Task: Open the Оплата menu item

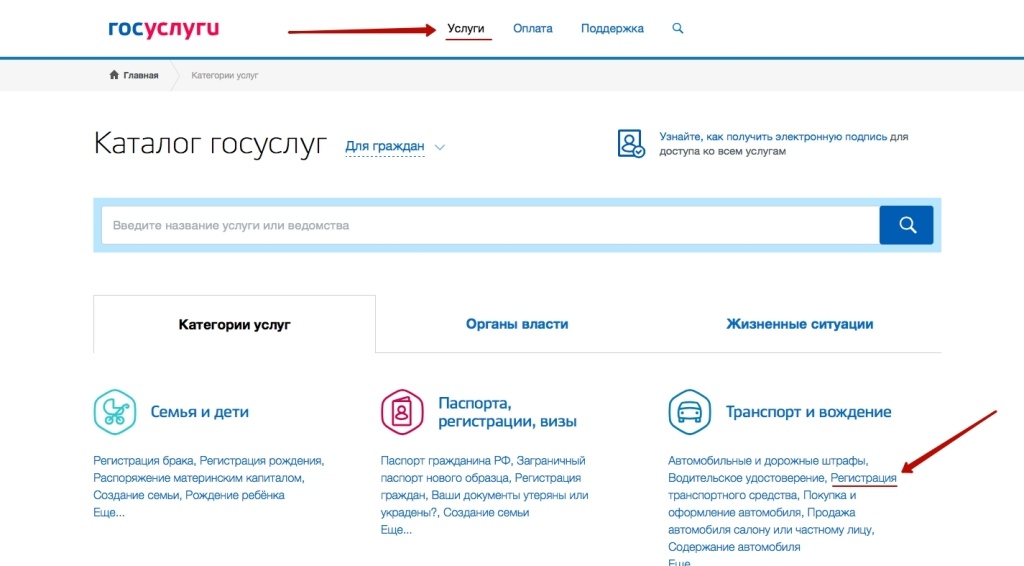Action: pos(533,29)
